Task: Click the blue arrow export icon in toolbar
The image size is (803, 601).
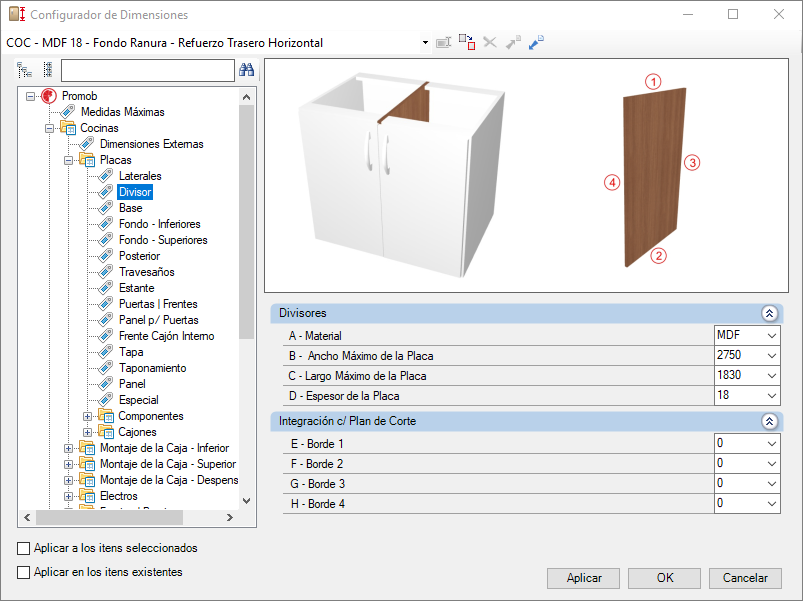Action: (536, 42)
